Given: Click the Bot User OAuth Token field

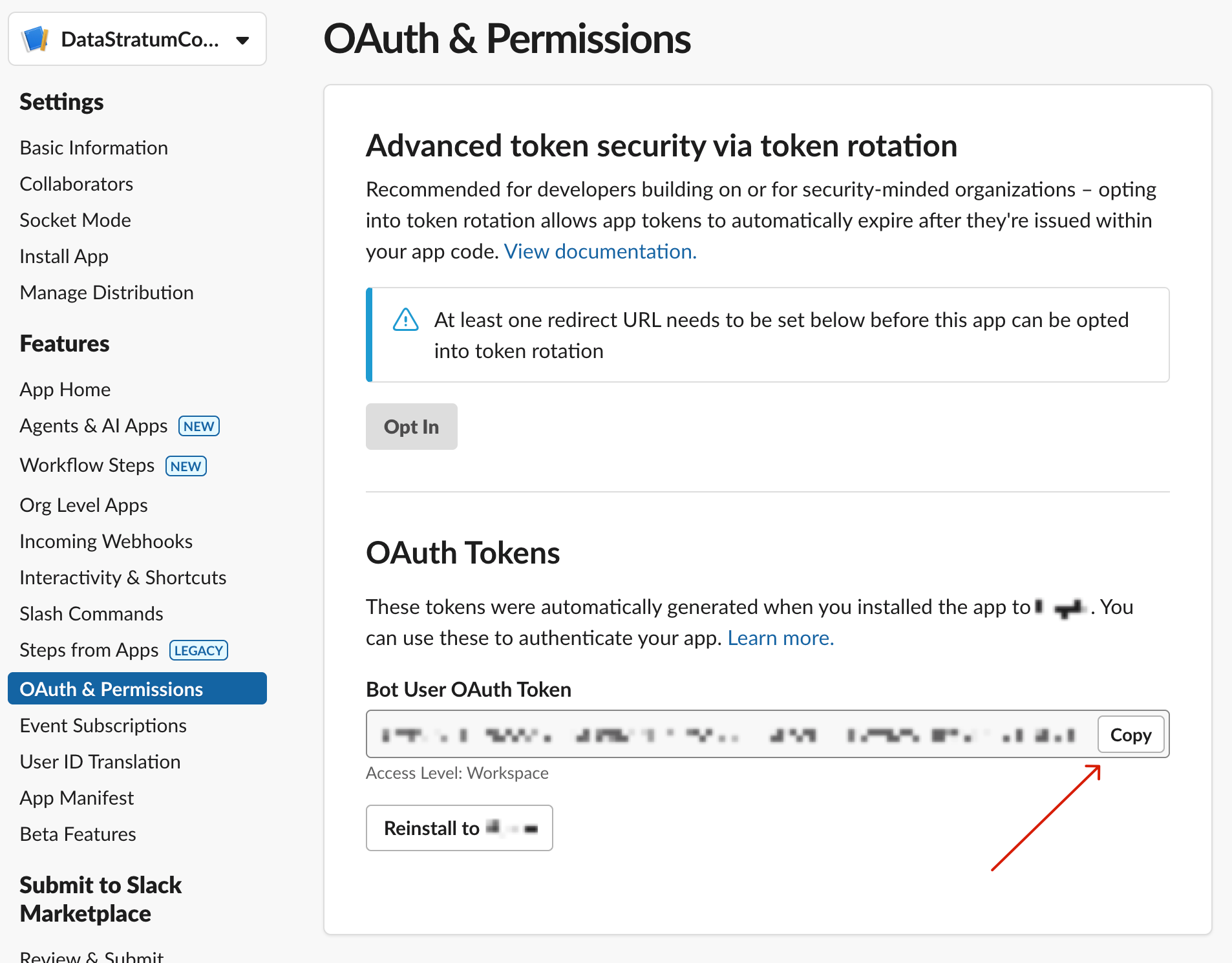Looking at the screenshot, I should (x=730, y=735).
